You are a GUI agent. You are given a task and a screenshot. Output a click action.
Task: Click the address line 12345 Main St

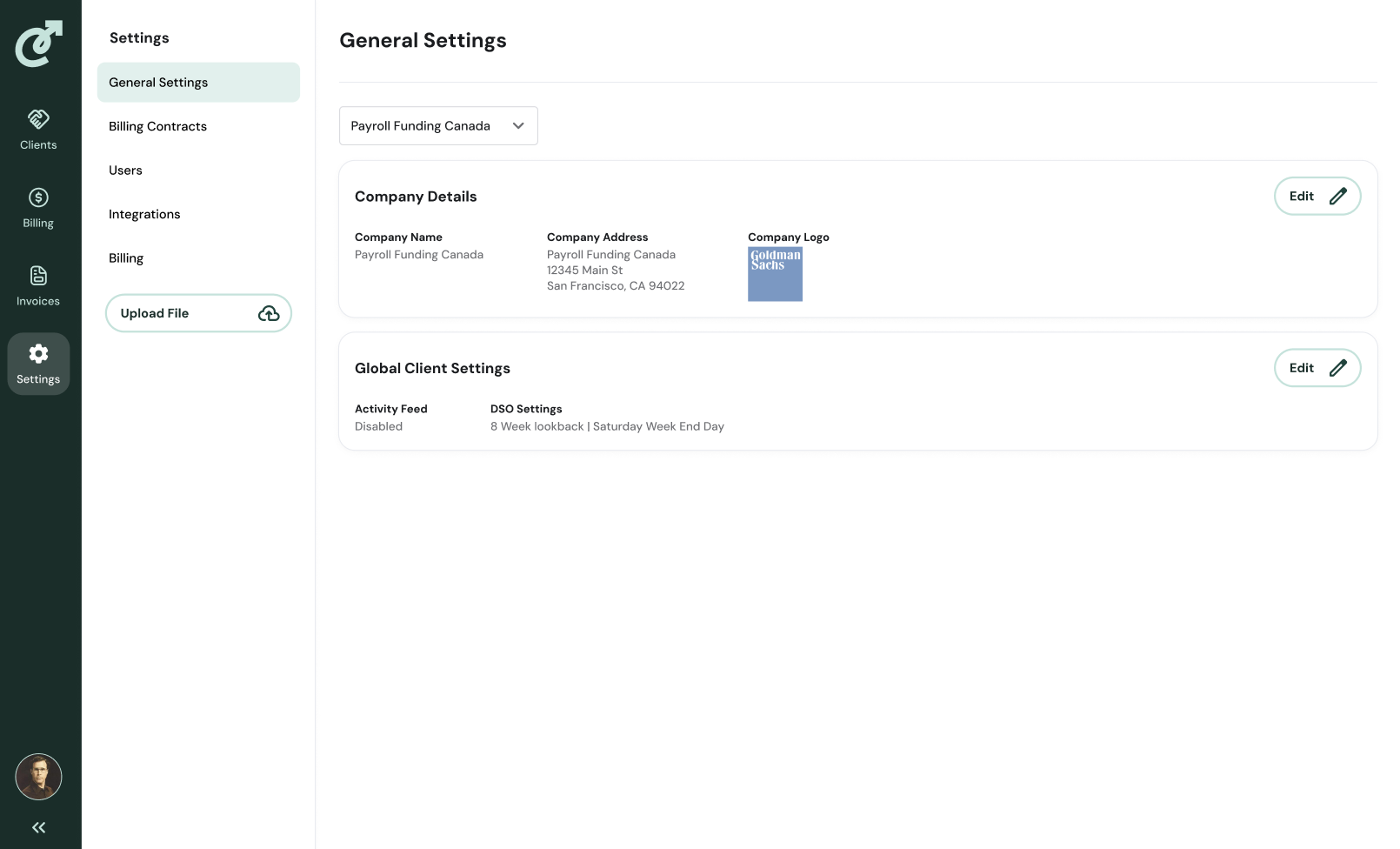click(584, 271)
